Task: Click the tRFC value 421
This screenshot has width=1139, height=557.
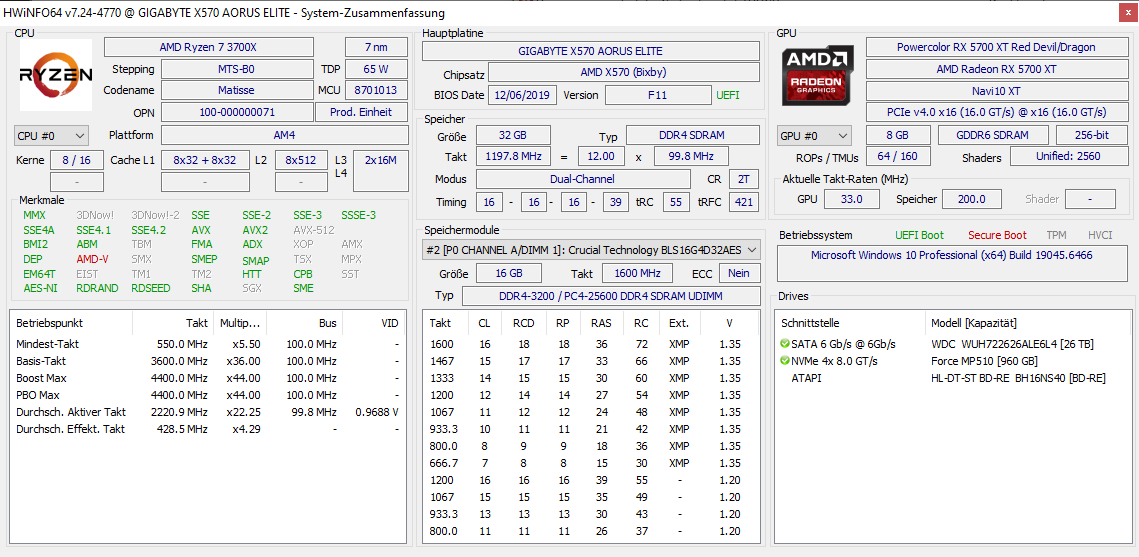Action: (x=743, y=202)
